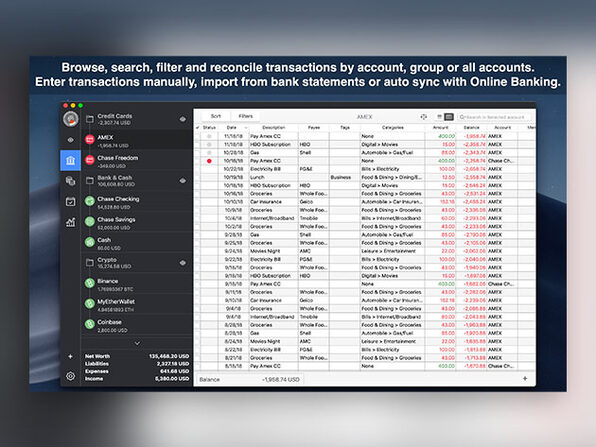Click Date column header sort arrow

[x=246, y=128]
